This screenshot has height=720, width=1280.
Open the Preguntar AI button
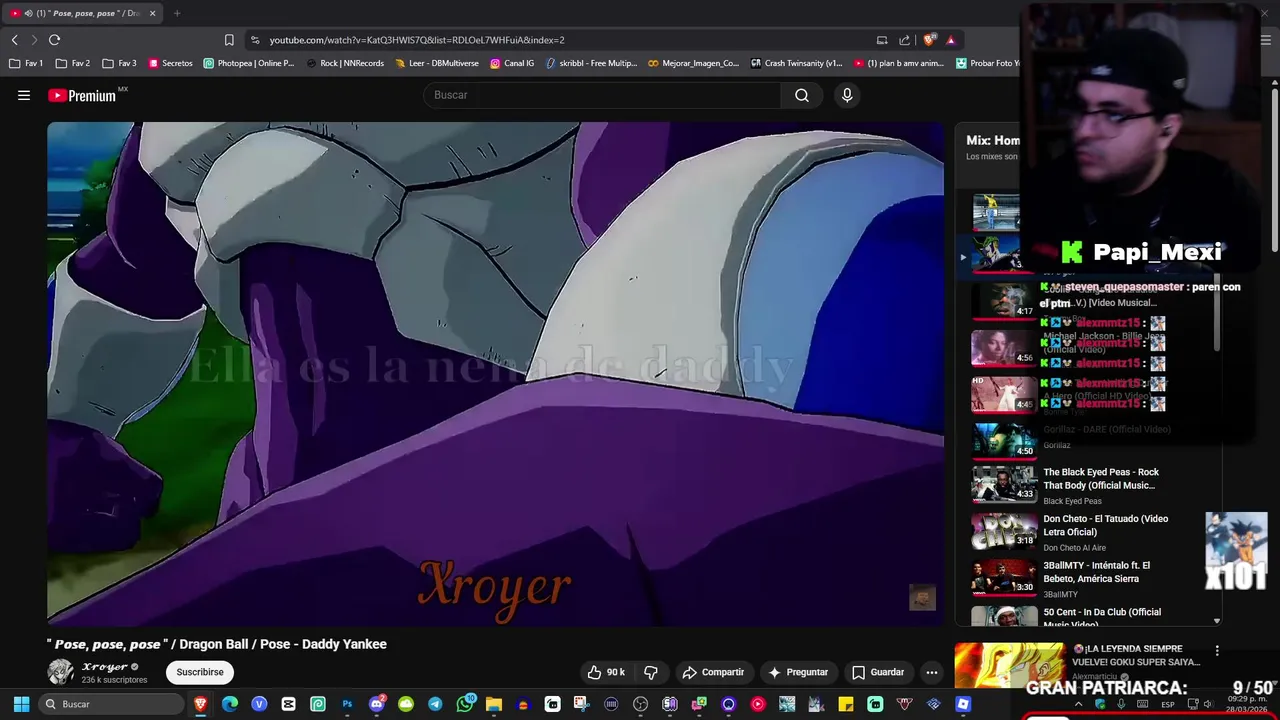point(797,672)
